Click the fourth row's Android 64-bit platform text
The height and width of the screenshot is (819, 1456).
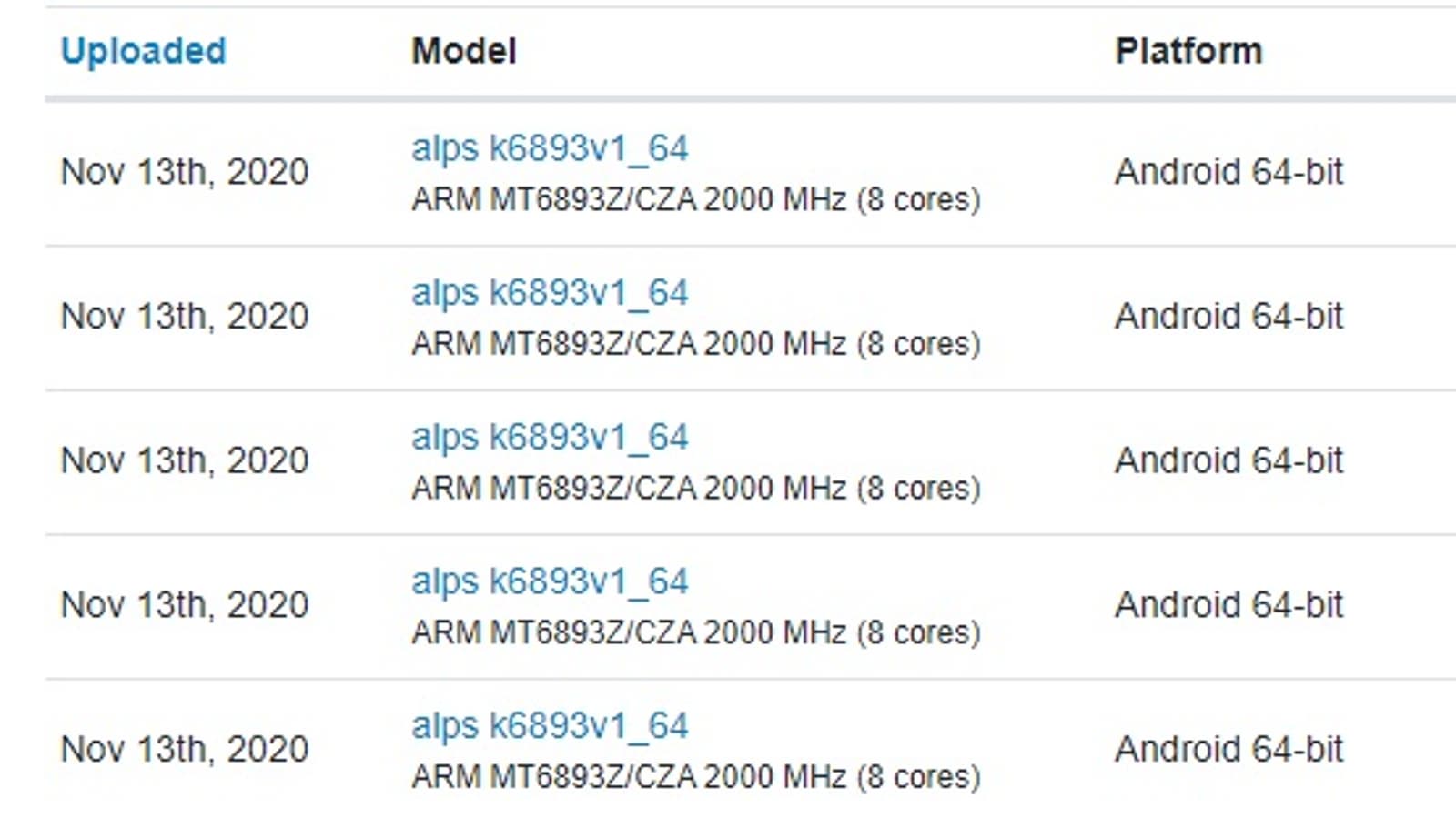(x=1228, y=605)
